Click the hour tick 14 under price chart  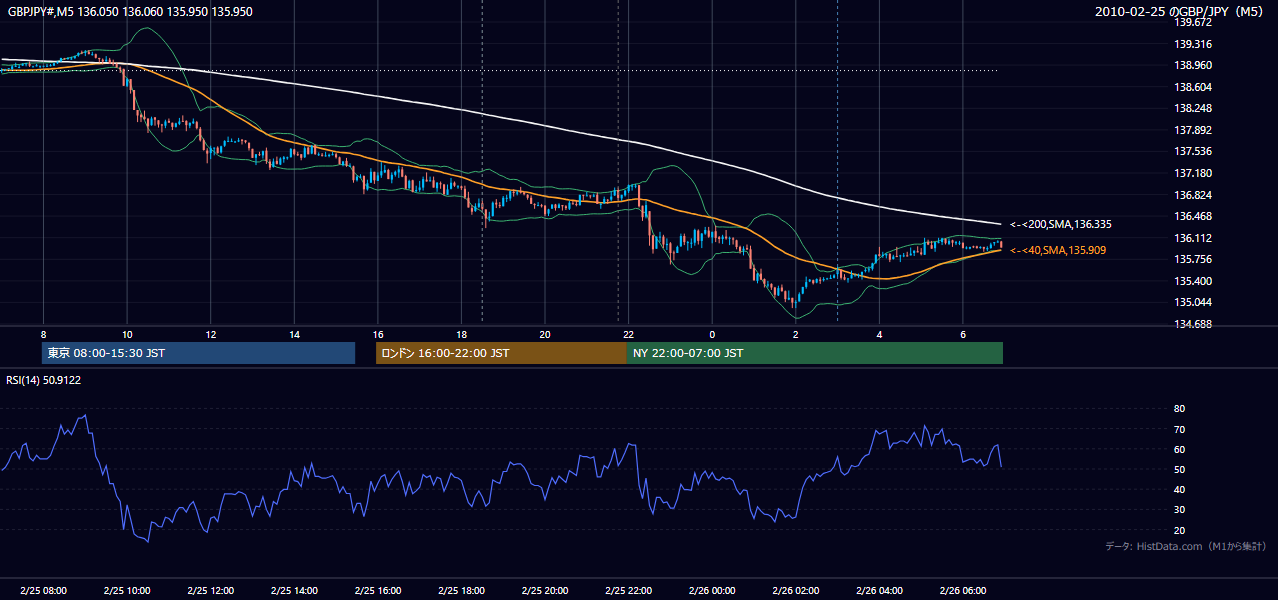click(x=294, y=334)
